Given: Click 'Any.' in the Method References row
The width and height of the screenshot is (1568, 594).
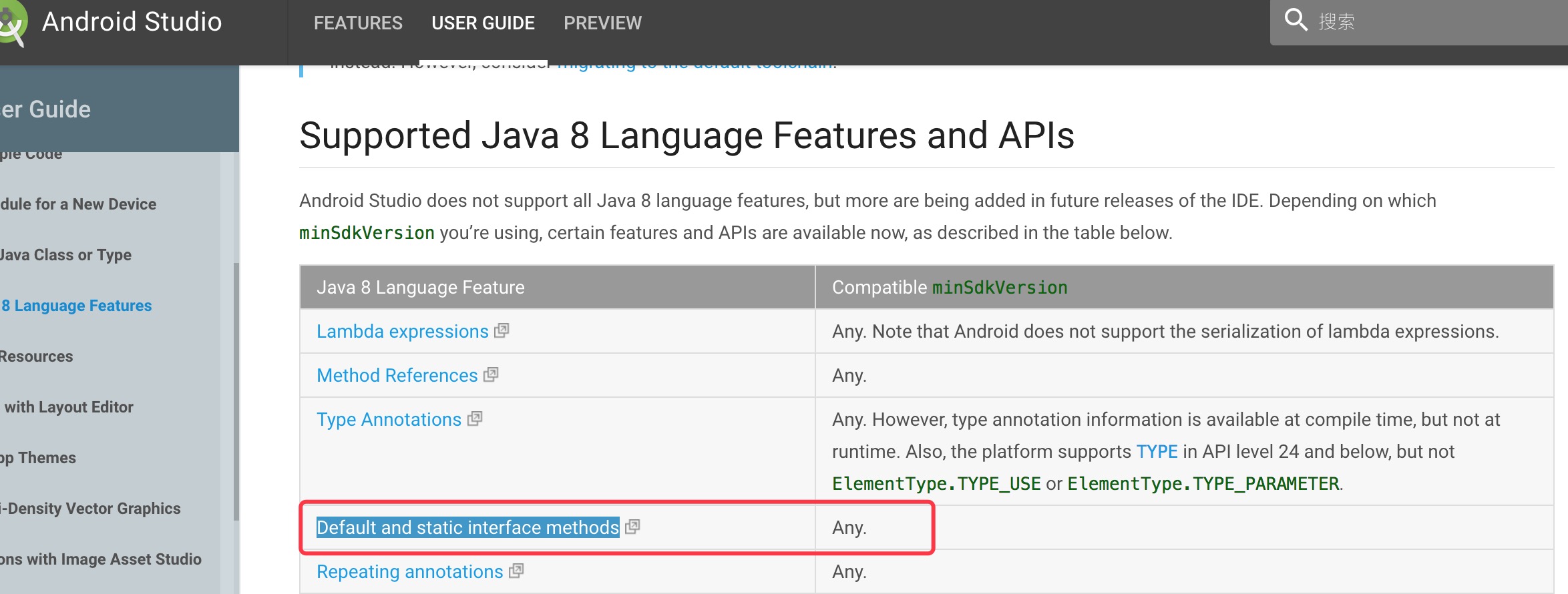Looking at the screenshot, I should (849, 376).
